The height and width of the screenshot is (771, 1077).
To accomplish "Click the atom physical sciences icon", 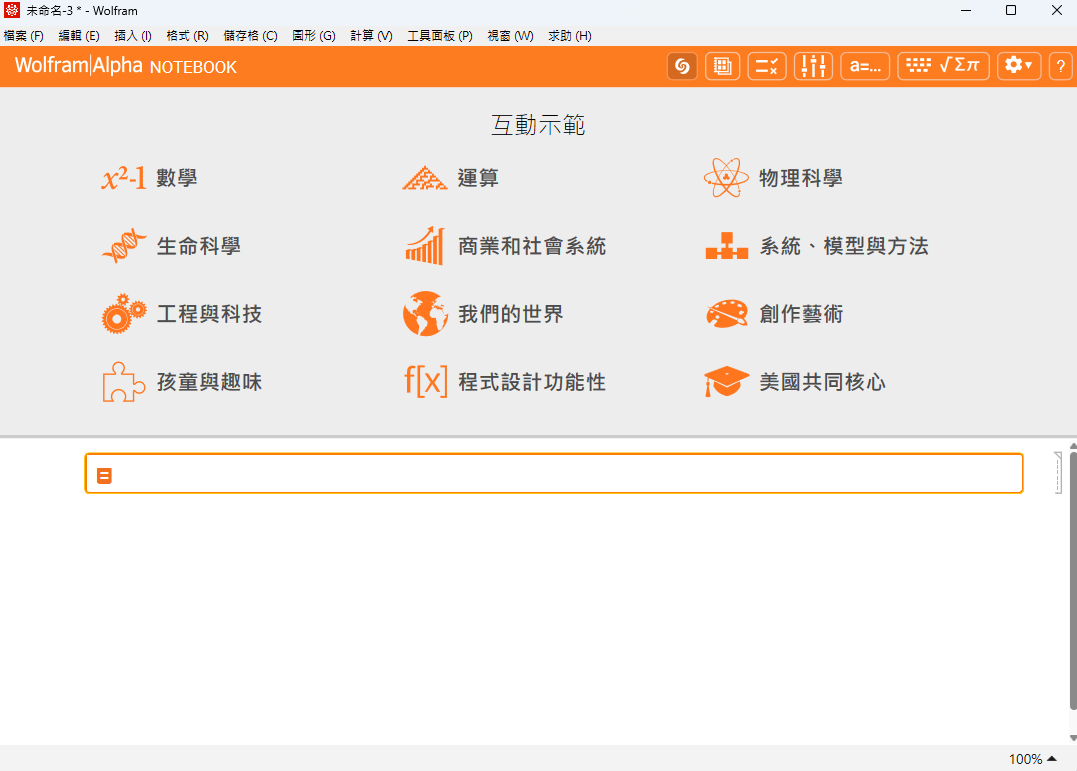I will pyautogui.click(x=726, y=177).
